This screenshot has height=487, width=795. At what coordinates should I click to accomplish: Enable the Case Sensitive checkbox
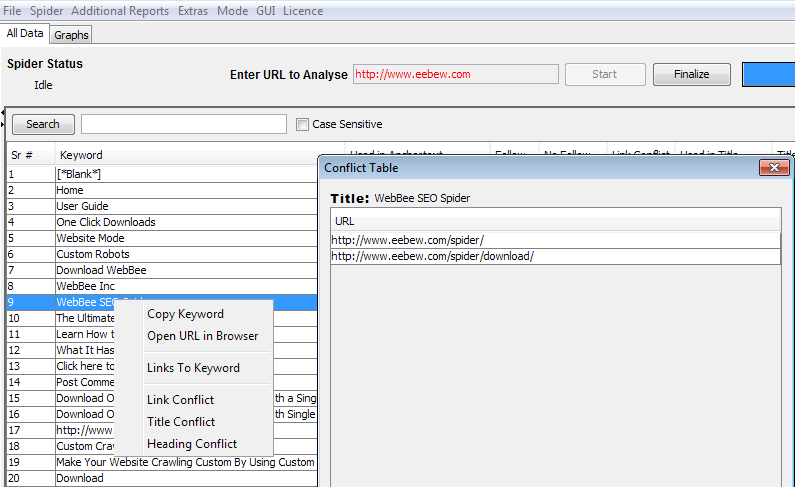pyautogui.click(x=302, y=124)
